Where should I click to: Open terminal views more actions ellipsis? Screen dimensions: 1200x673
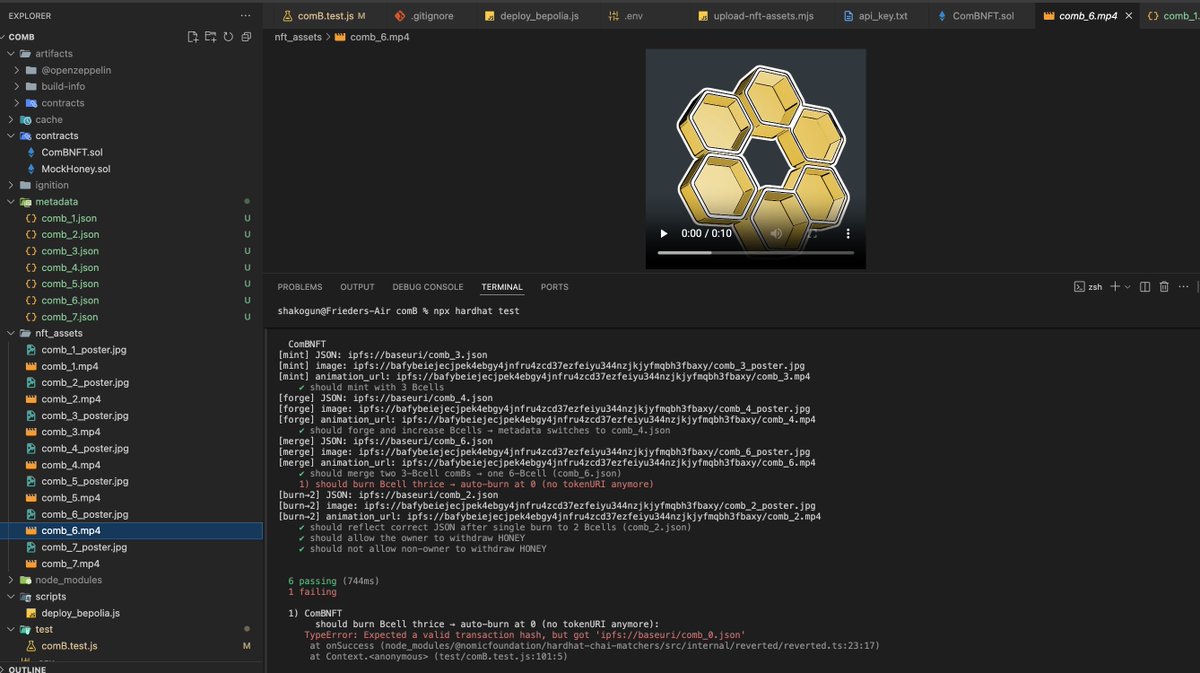1183,286
